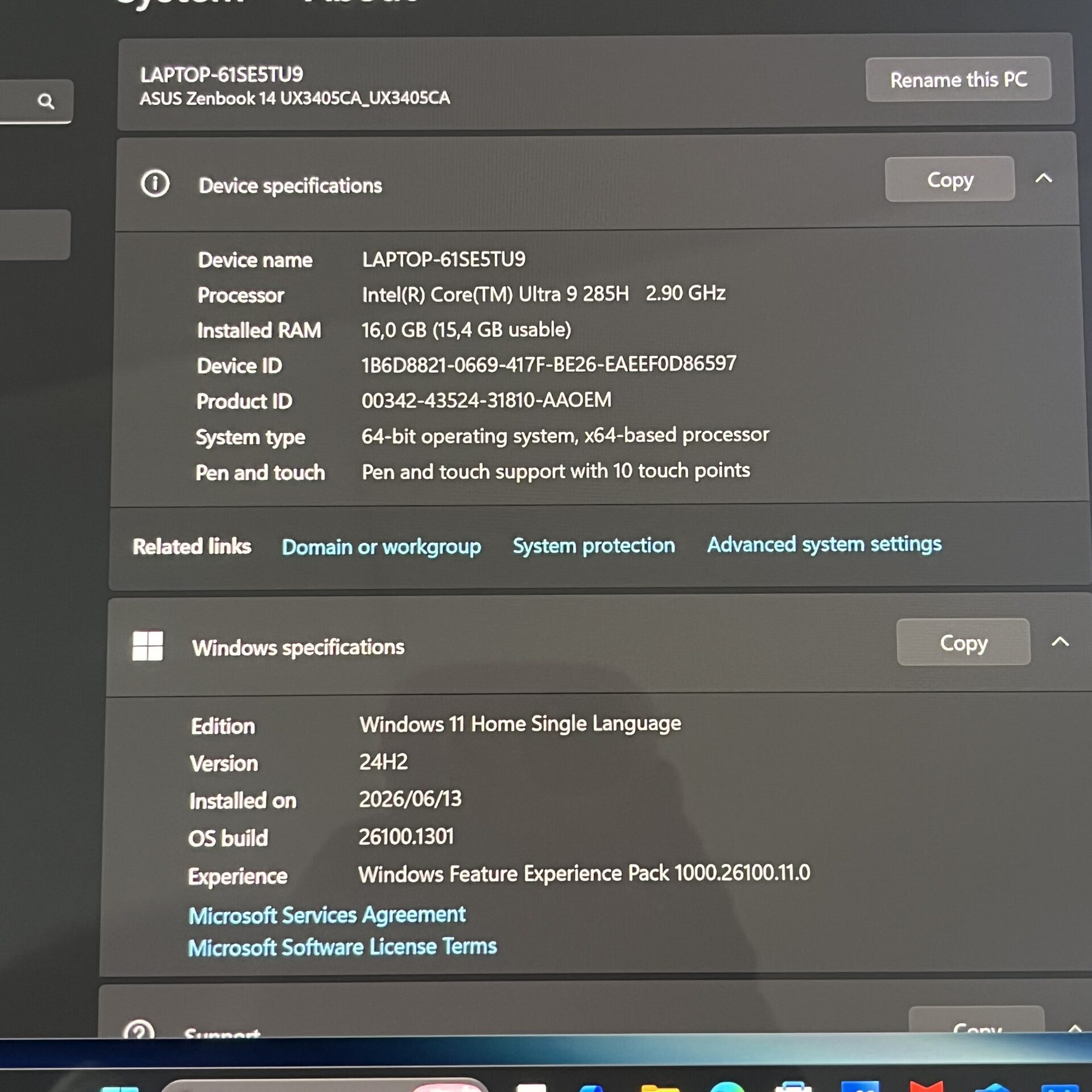Copy the Windows specifications
This screenshot has width=1092, height=1092.
963,642
